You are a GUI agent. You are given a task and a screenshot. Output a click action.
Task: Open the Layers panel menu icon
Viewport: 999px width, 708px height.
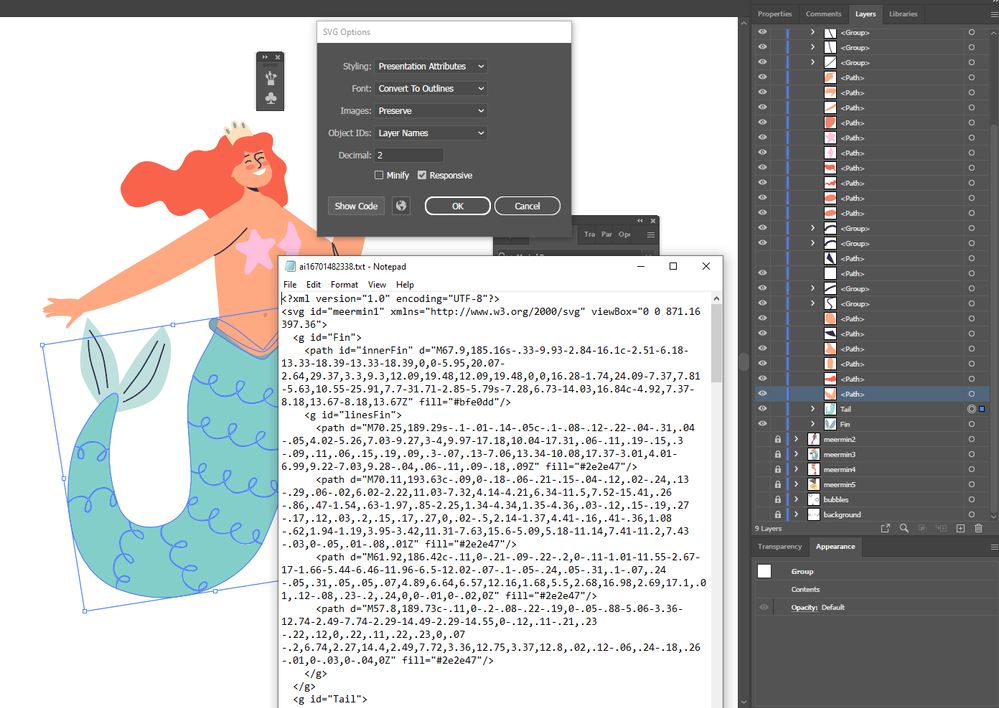(995, 13)
